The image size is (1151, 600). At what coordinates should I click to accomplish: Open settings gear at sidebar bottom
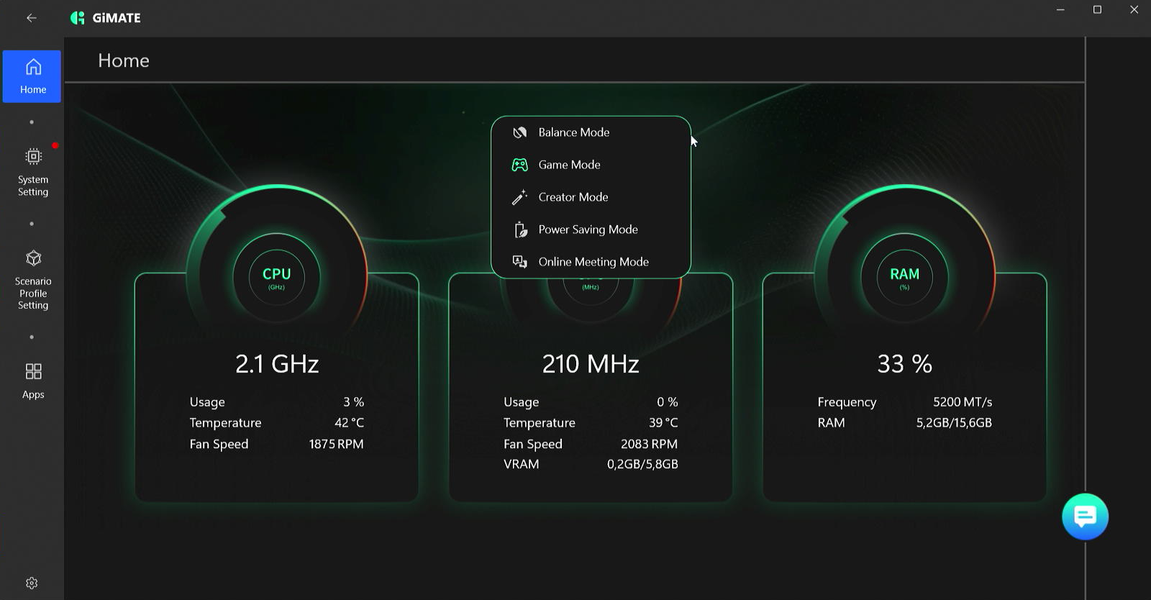point(32,583)
